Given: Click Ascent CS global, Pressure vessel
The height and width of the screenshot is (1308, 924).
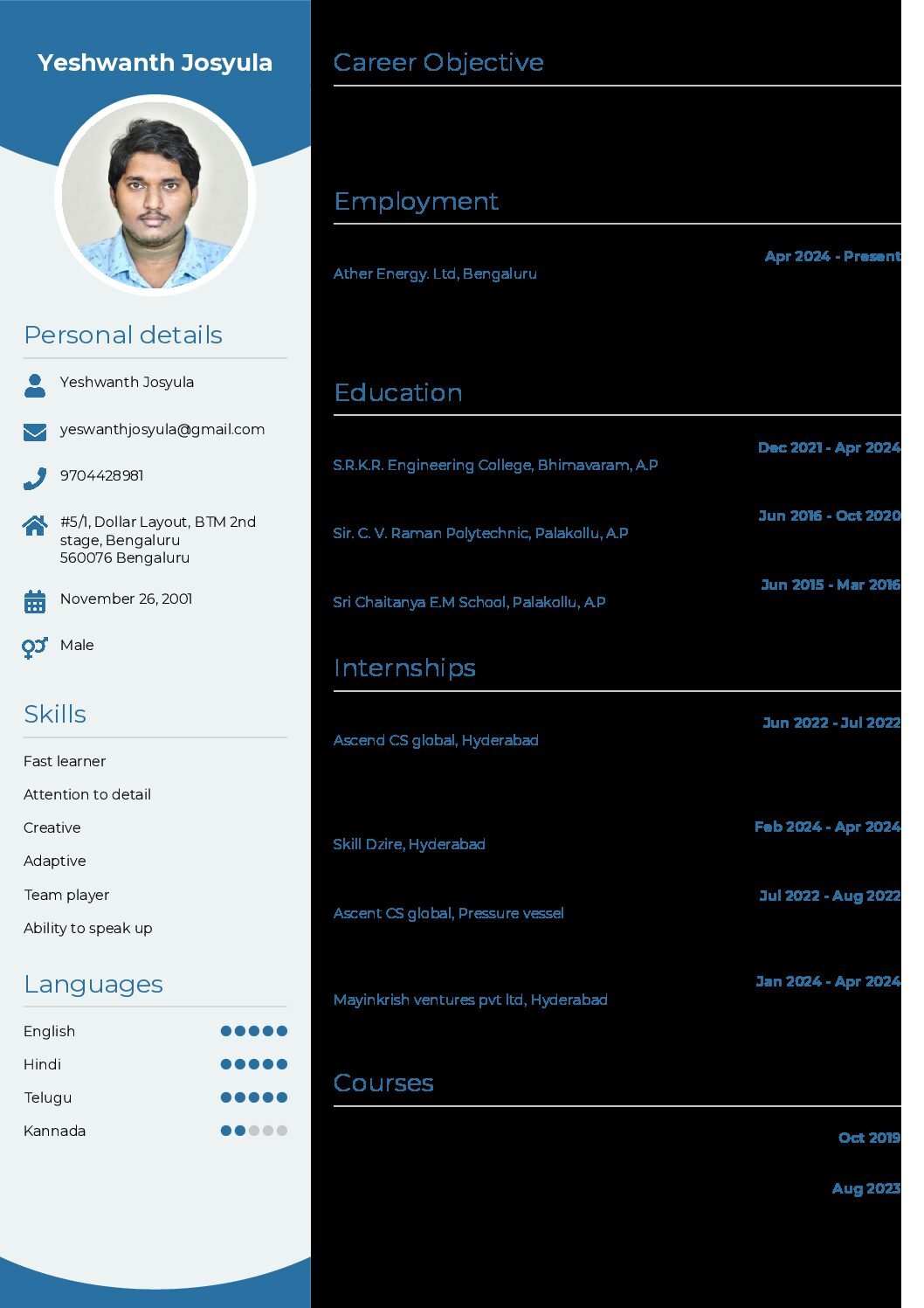Looking at the screenshot, I should tap(449, 913).
